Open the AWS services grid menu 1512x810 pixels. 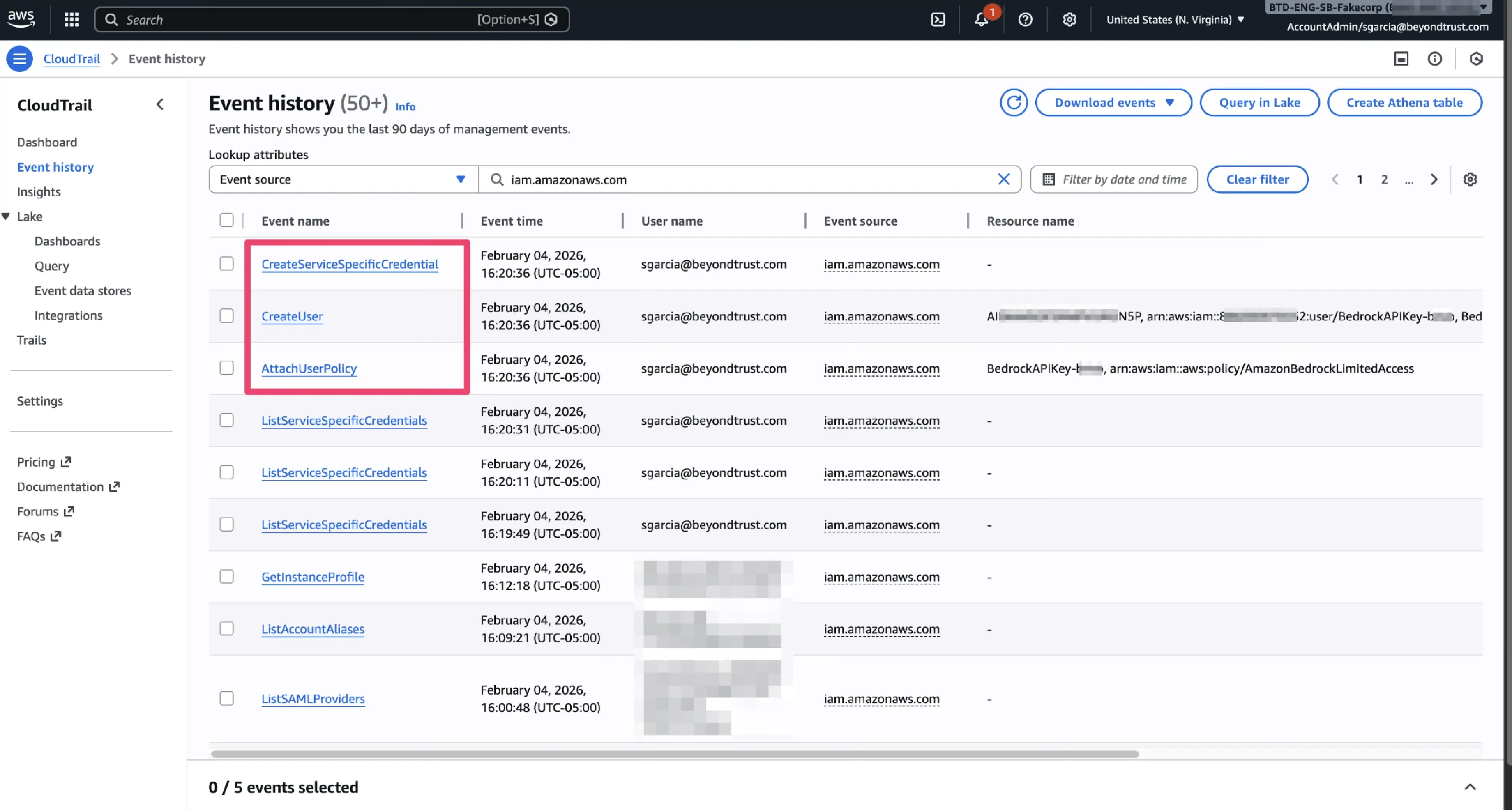pyautogui.click(x=71, y=19)
